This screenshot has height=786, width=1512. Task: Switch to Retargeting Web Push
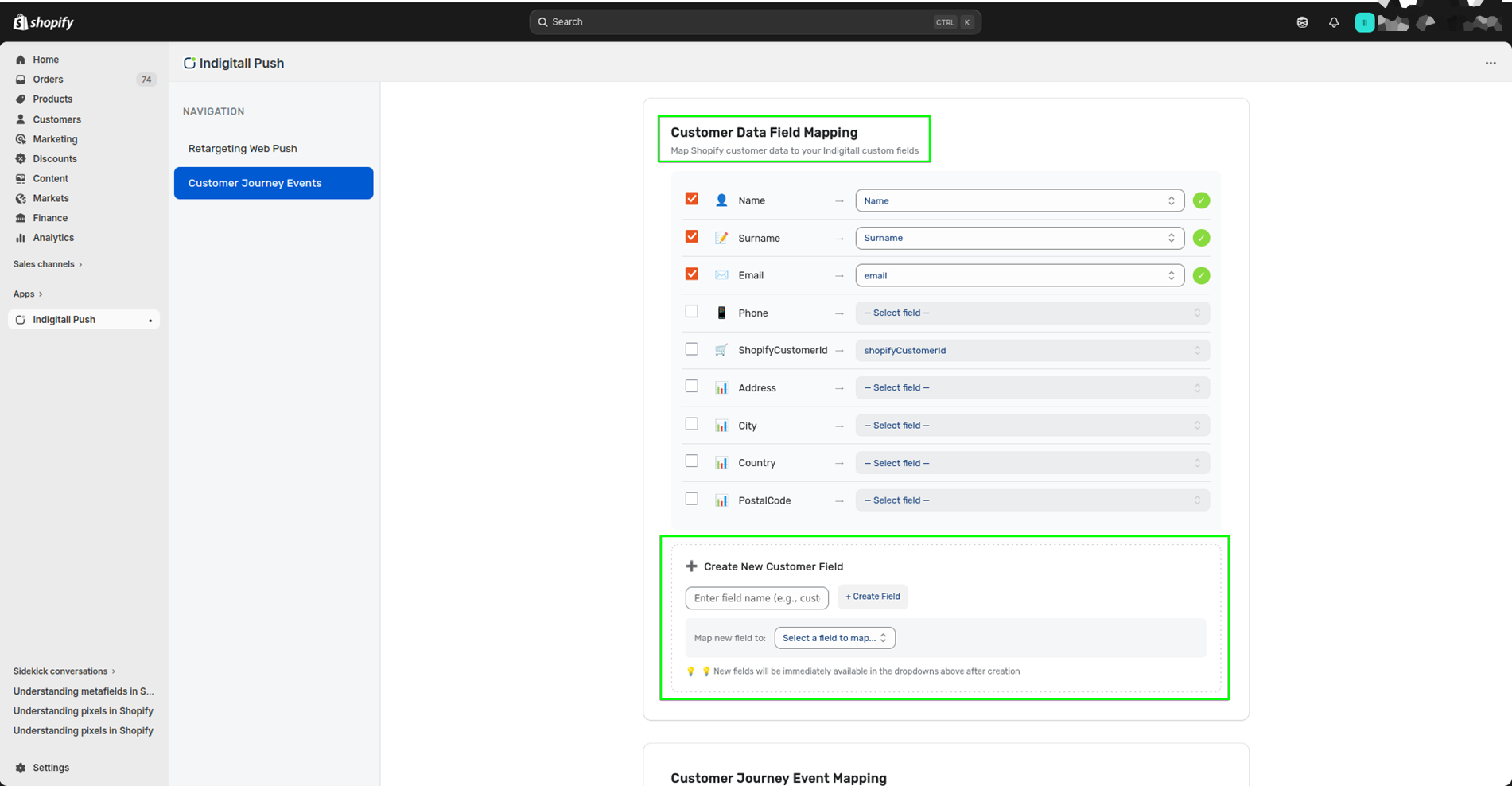pos(243,148)
